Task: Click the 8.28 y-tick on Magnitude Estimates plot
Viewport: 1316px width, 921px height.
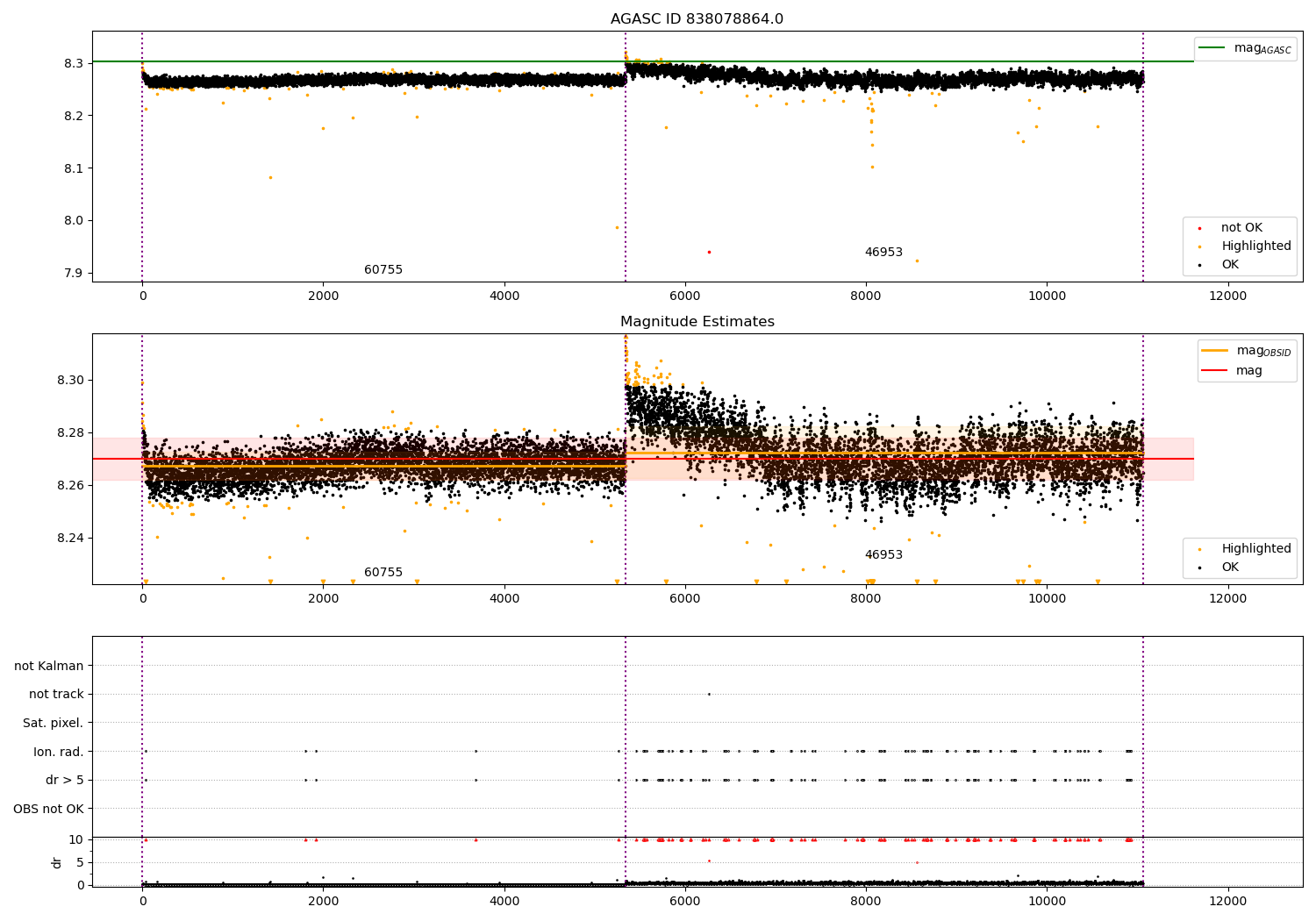Action: [70, 433]
